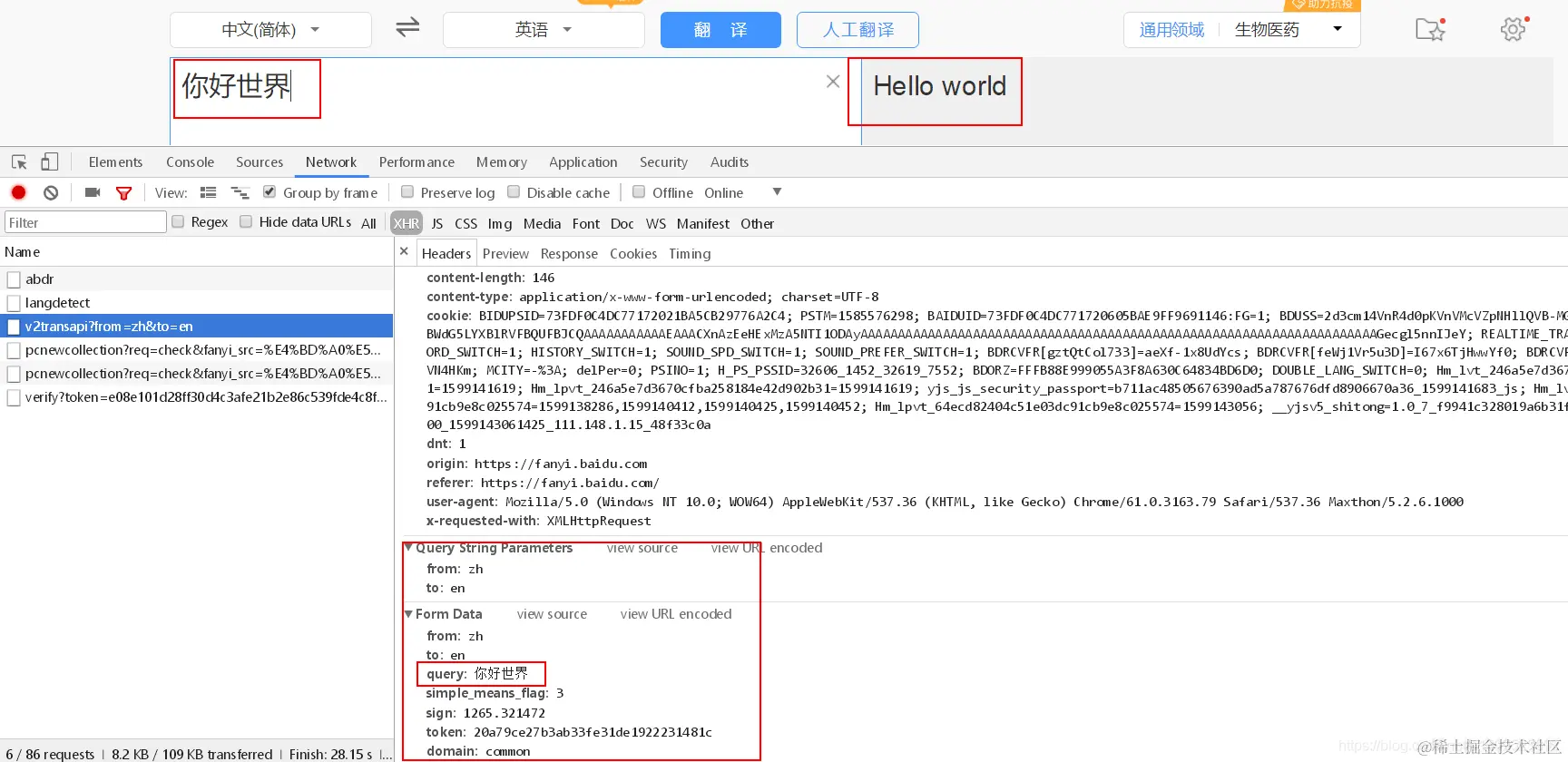
Task: Click the 人工翻译 button
Action: click(857, 30)
